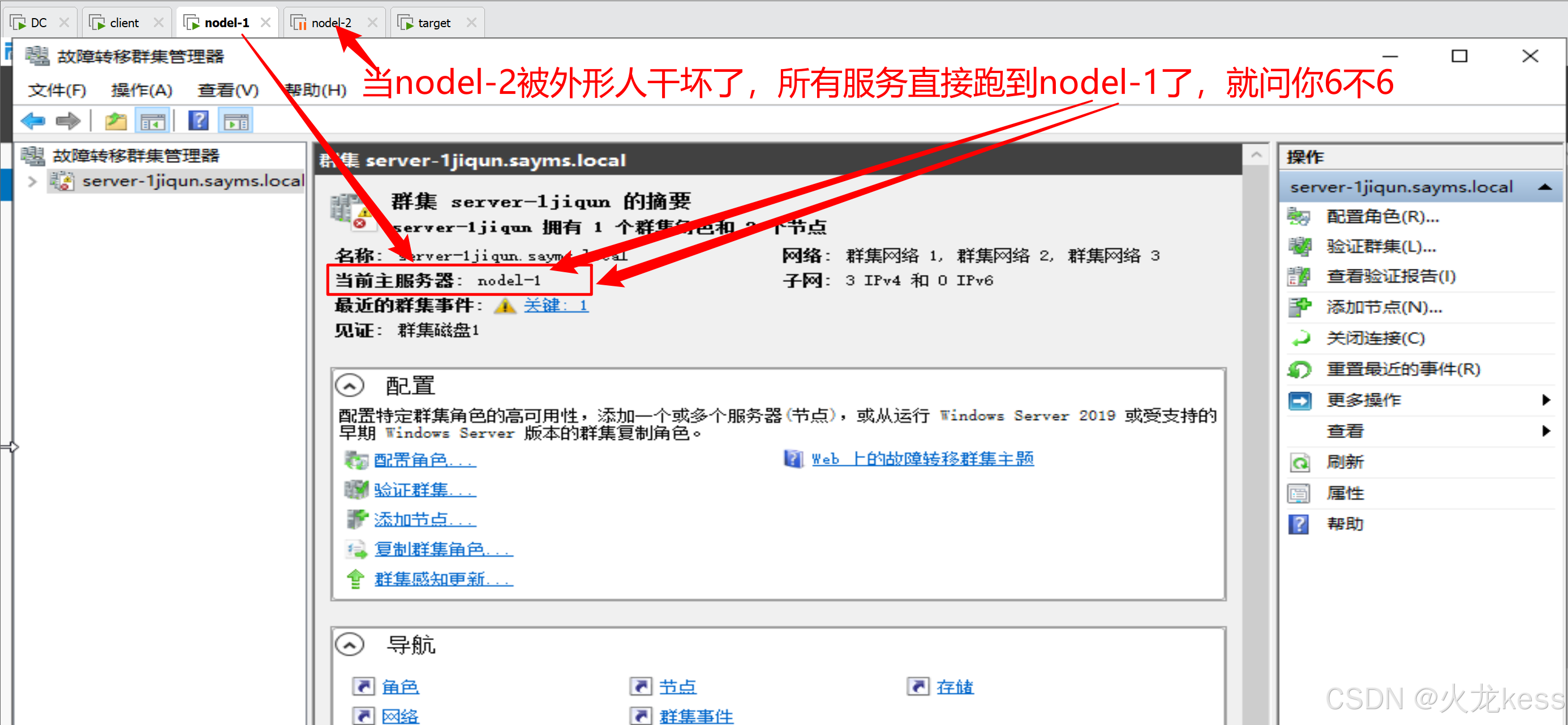Viewport: 1568px width, 725px height.
Task: Open the 操作(A) menu
Action: (x=141, y=90)
